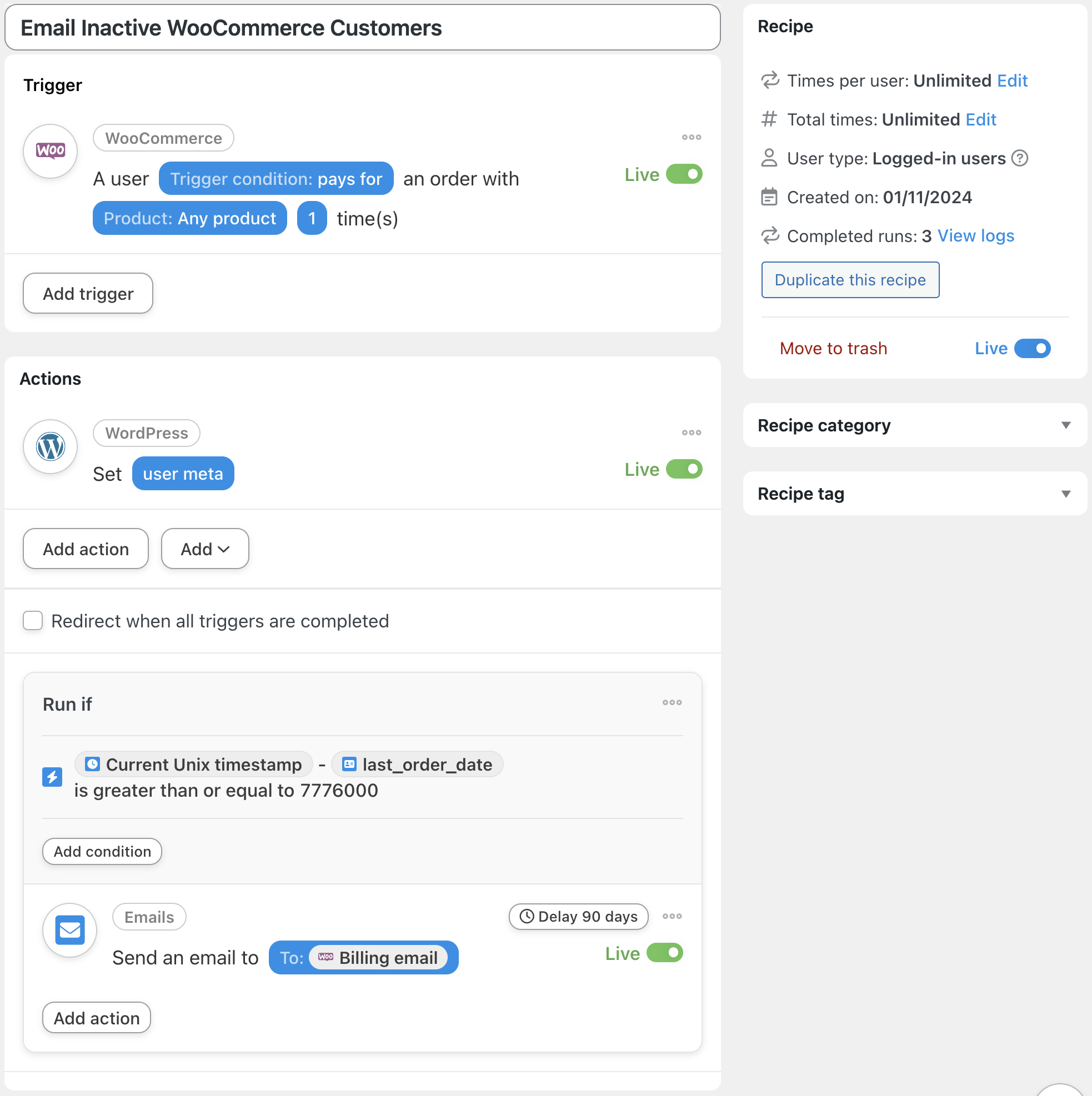Click the recipe title input field
This screenshot has width=1092, height=1096.
(362, 28)
